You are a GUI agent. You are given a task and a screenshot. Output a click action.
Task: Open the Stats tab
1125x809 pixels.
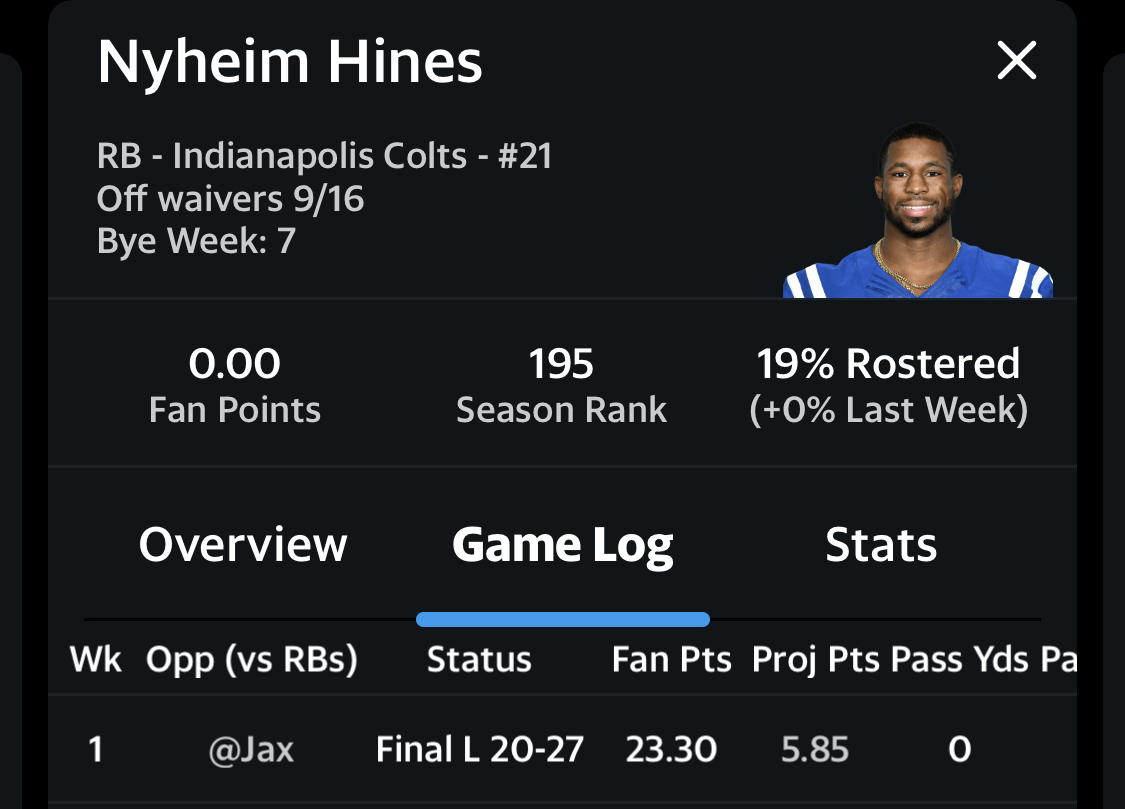coord(881,545)
